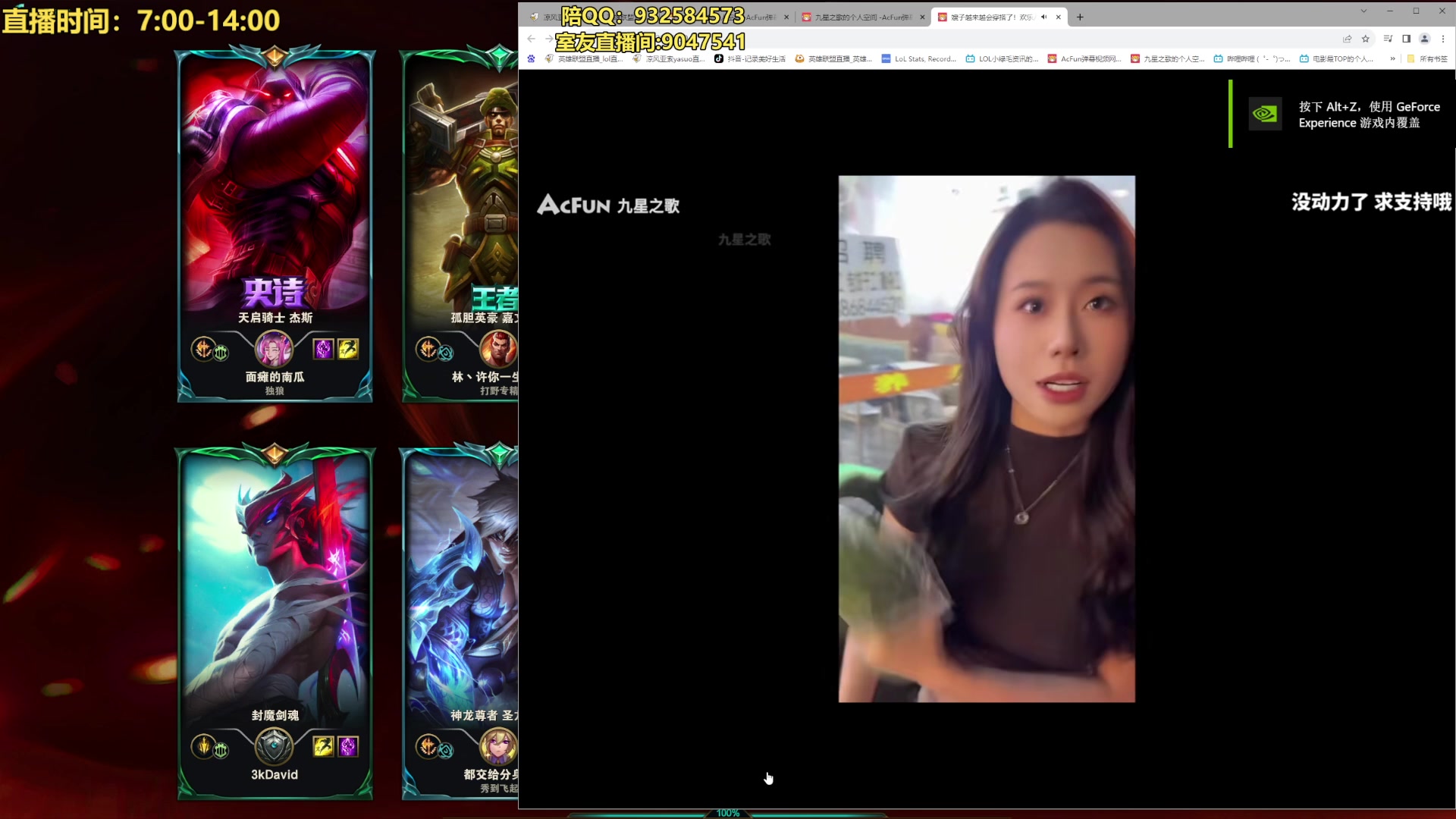1456x819 pixels.
Task: Close the active 嫂子越来越会穿搭了 tab
Action: tap(1059, 17)
